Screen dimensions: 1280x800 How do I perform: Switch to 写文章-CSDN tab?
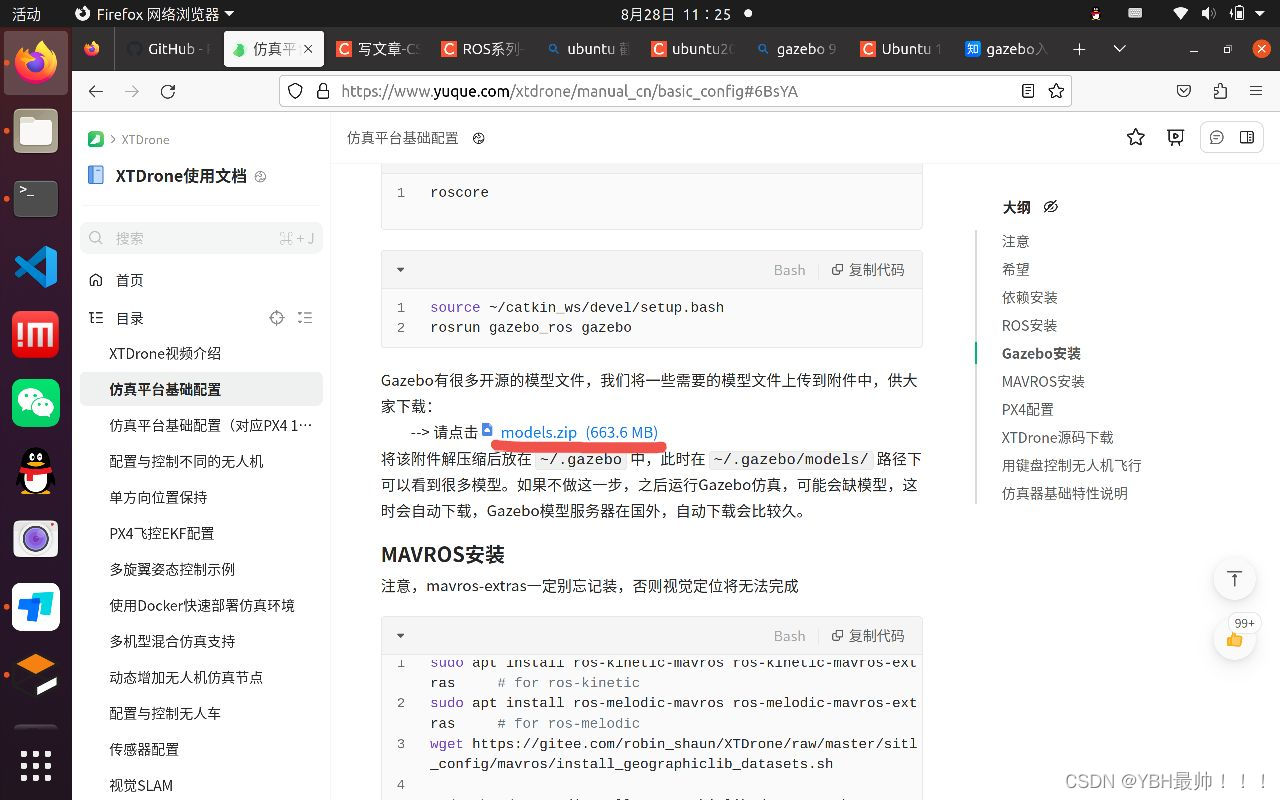coord(377,48)
